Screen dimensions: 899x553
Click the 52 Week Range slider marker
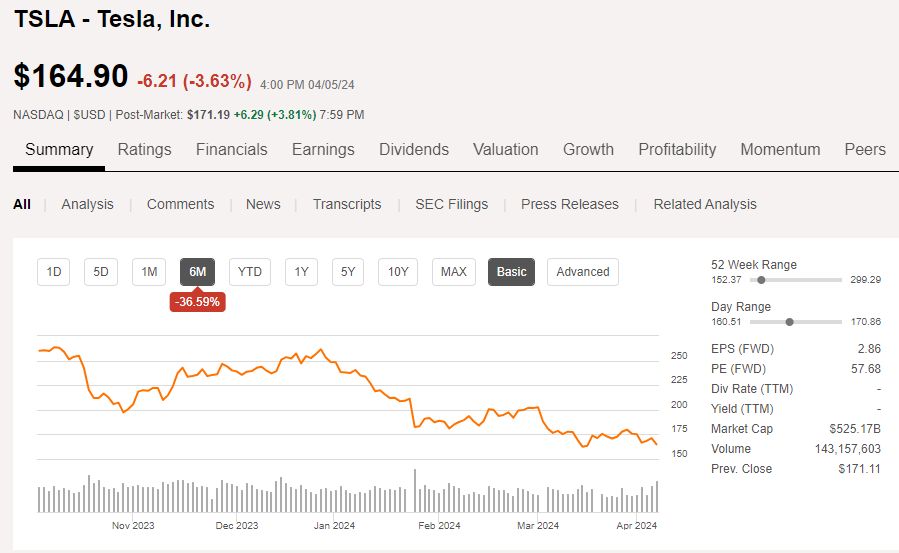762,280
